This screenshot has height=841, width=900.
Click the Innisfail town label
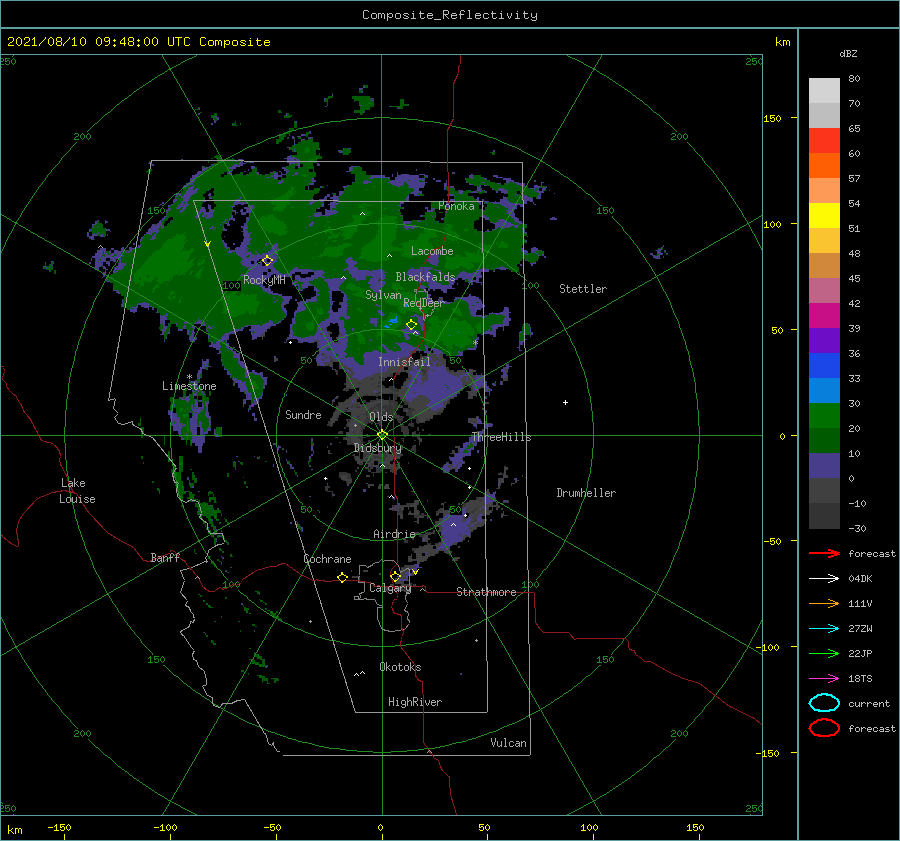coord(404,362)
